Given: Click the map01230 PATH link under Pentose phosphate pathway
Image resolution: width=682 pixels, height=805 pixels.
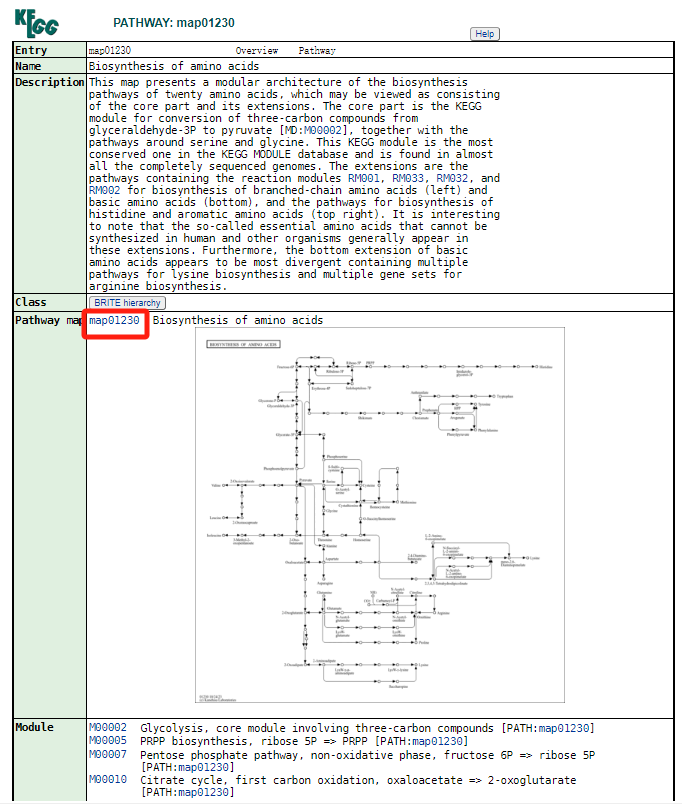Looking at the screenshot, I should click(x=203, y=767).
